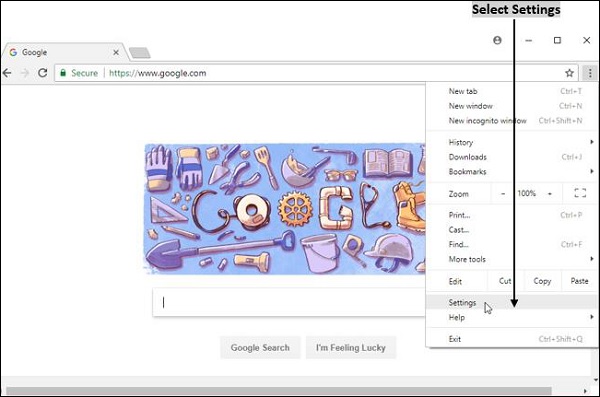
Task: Focus the Google search input box
Action: tap(289, 302)
